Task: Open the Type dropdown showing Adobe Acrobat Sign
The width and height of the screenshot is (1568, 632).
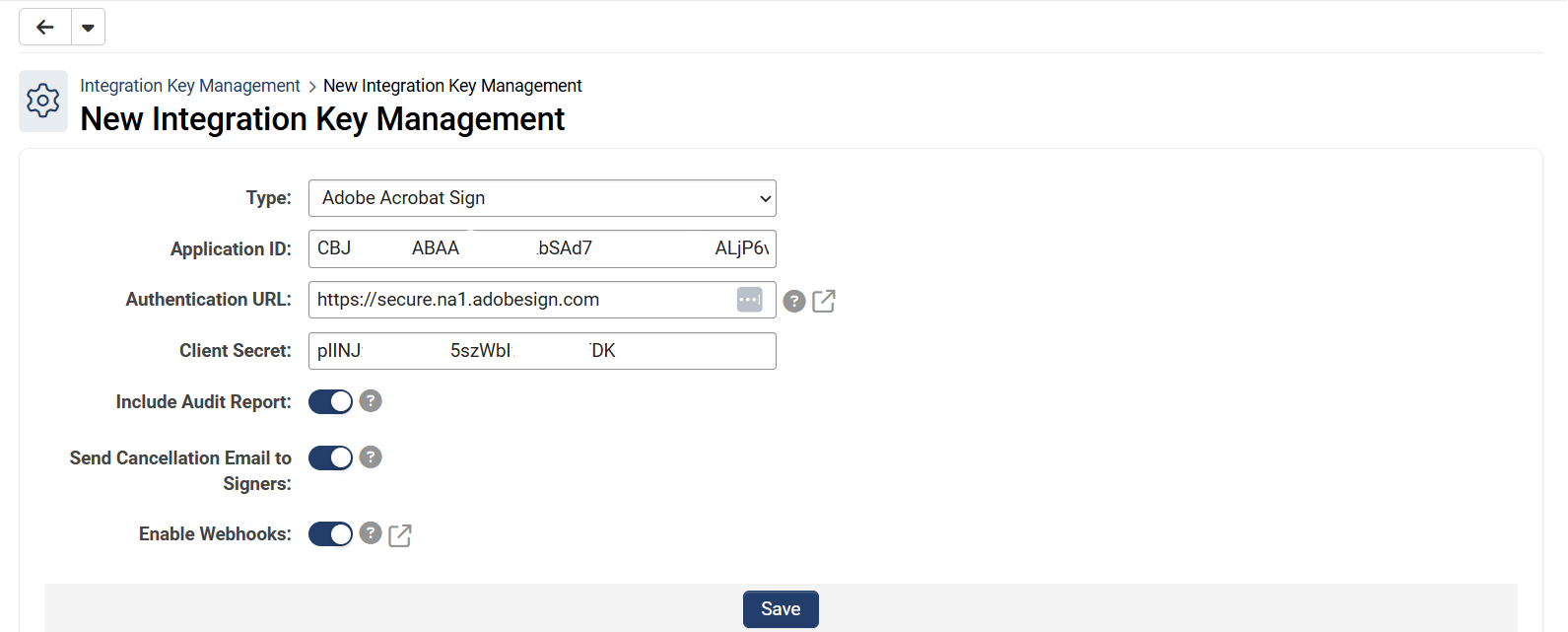Action: [542, 198]
